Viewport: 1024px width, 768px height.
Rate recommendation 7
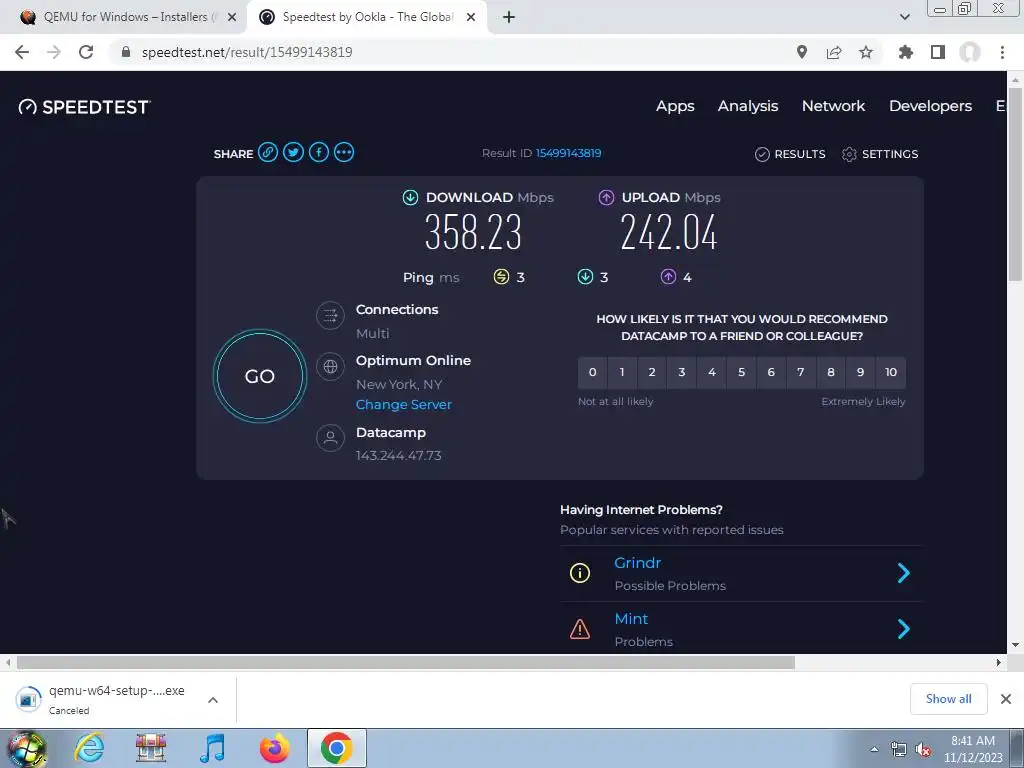tap(801, 372)
